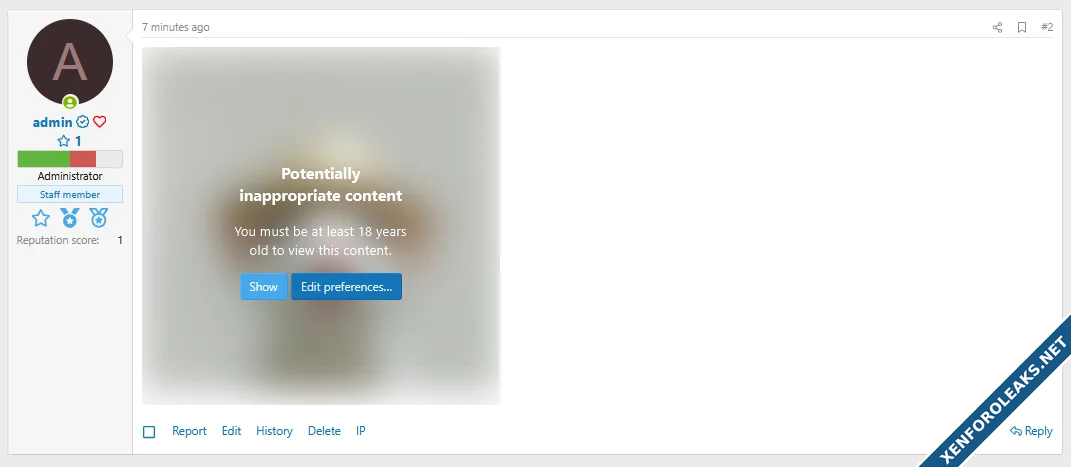Open the admin username profile link

(53, 122)
